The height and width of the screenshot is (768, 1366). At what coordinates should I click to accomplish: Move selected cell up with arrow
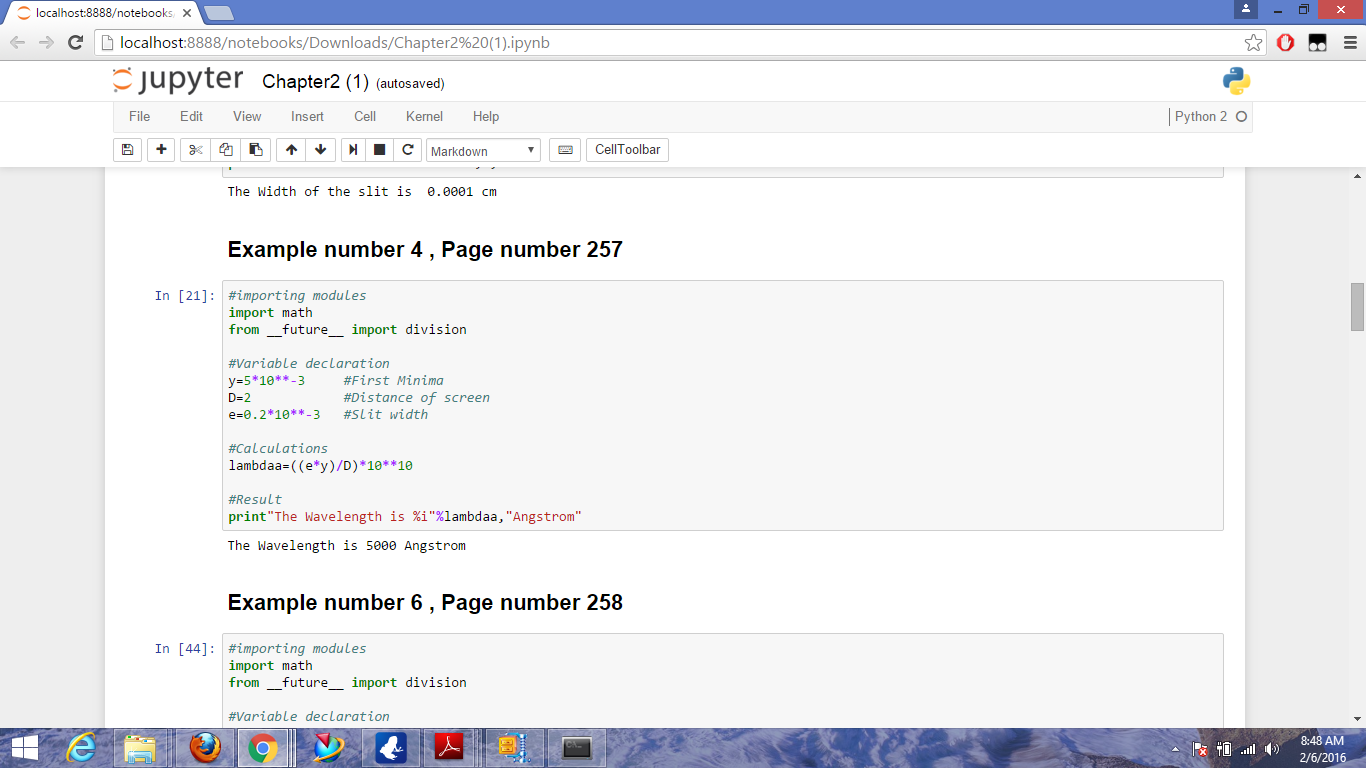(x=291, y=150)
